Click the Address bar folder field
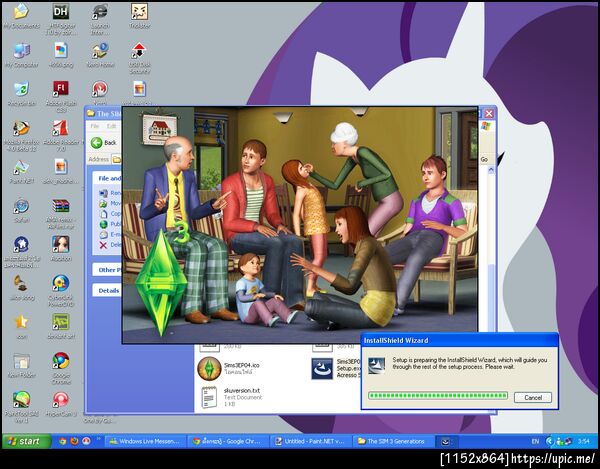Image resolution: width=600 pixels, height=469 pixels. (117, 159)
